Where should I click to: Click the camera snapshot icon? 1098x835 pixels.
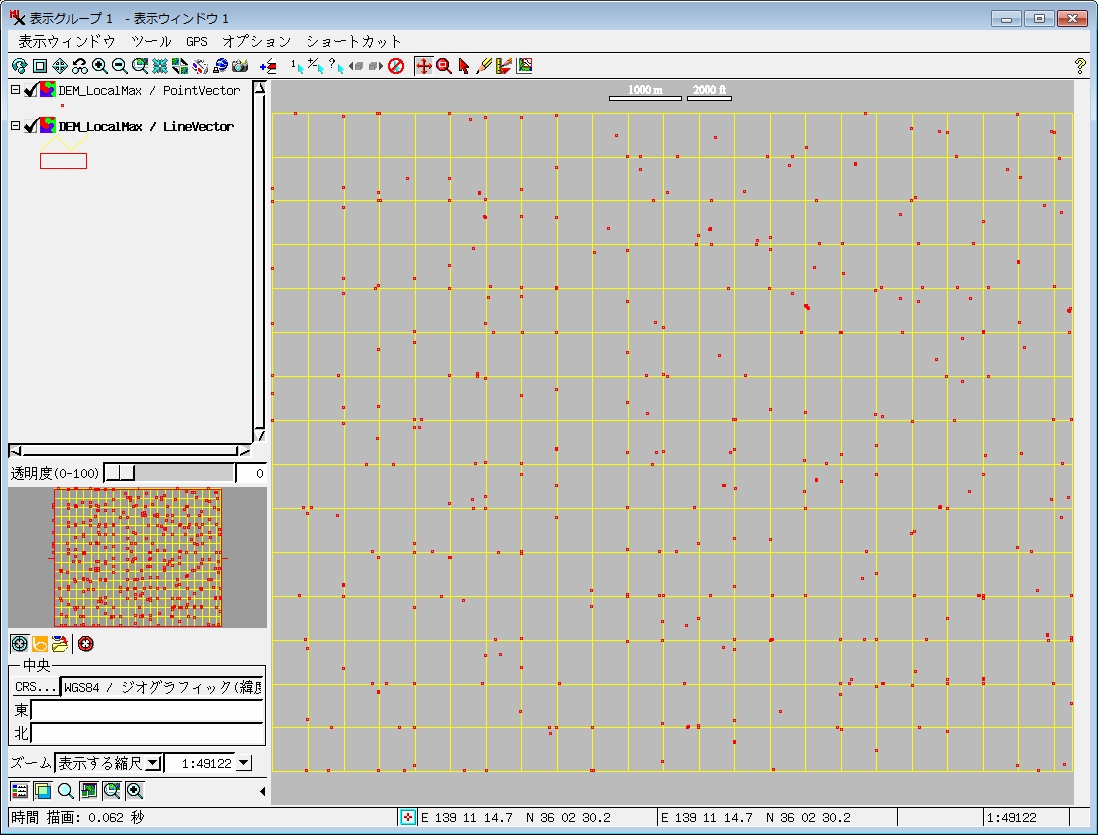point(240,66)
